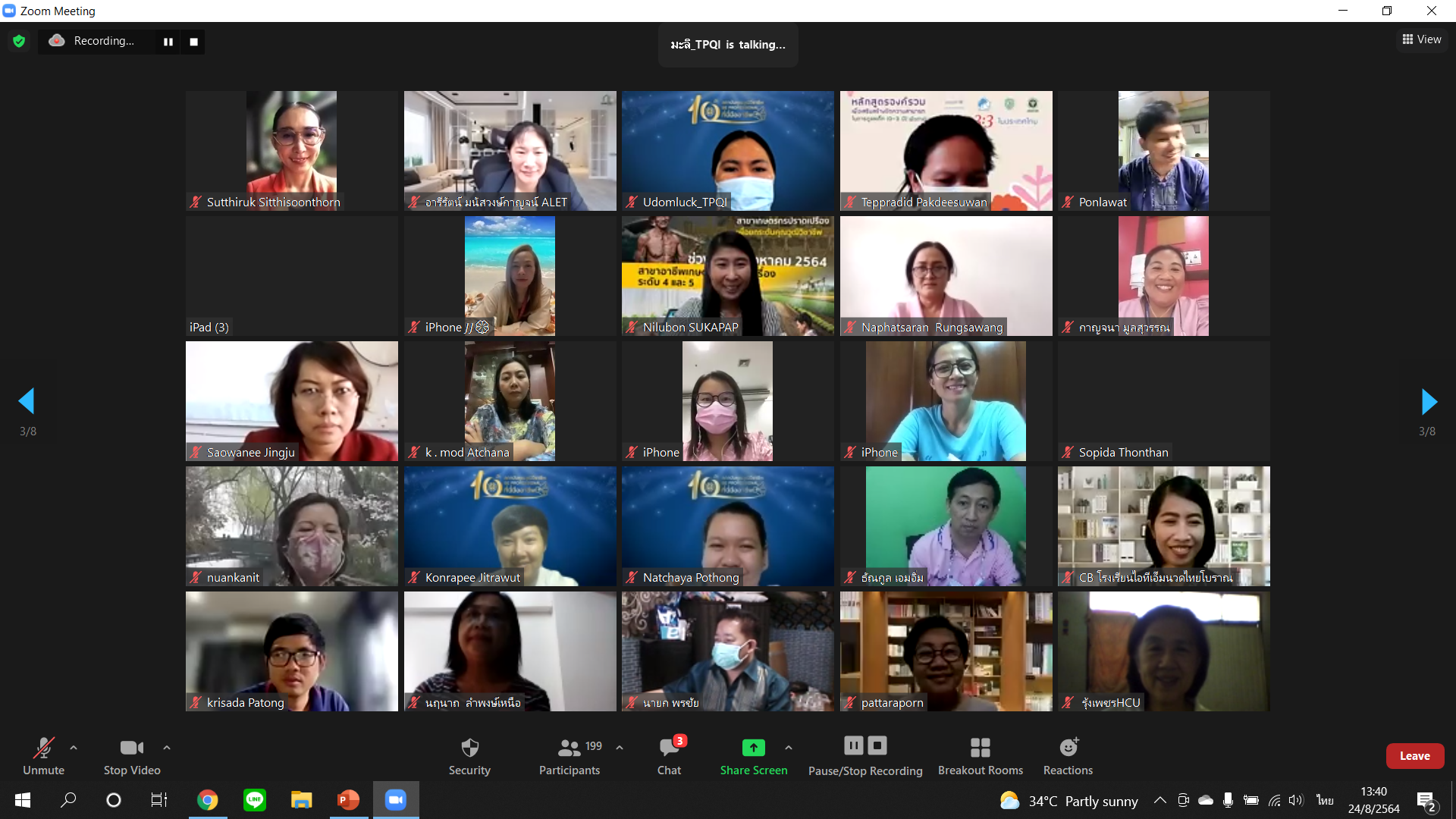Select Nilubon SUKAPAP video thumbnail
The width and height of the screenshot is (1456, 819).
click(727, 275)
